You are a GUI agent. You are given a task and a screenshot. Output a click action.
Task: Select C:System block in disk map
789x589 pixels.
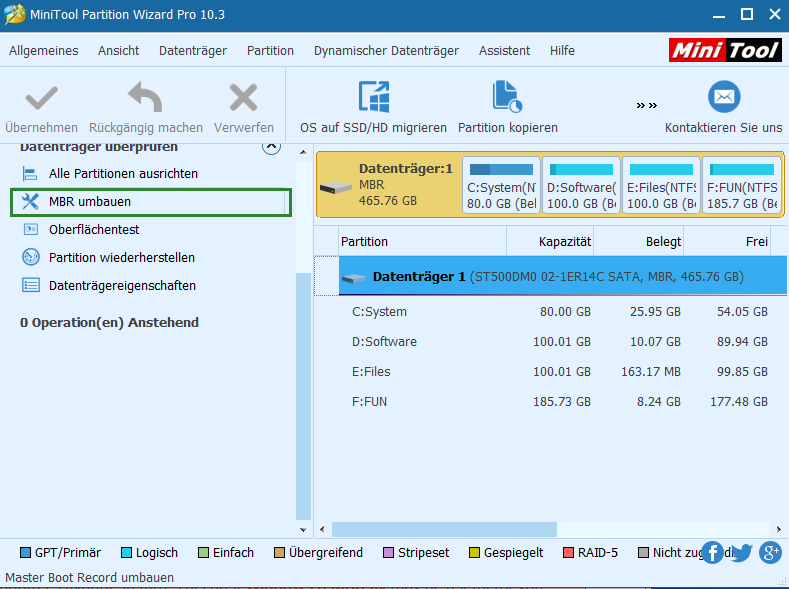tap(501, 185)
